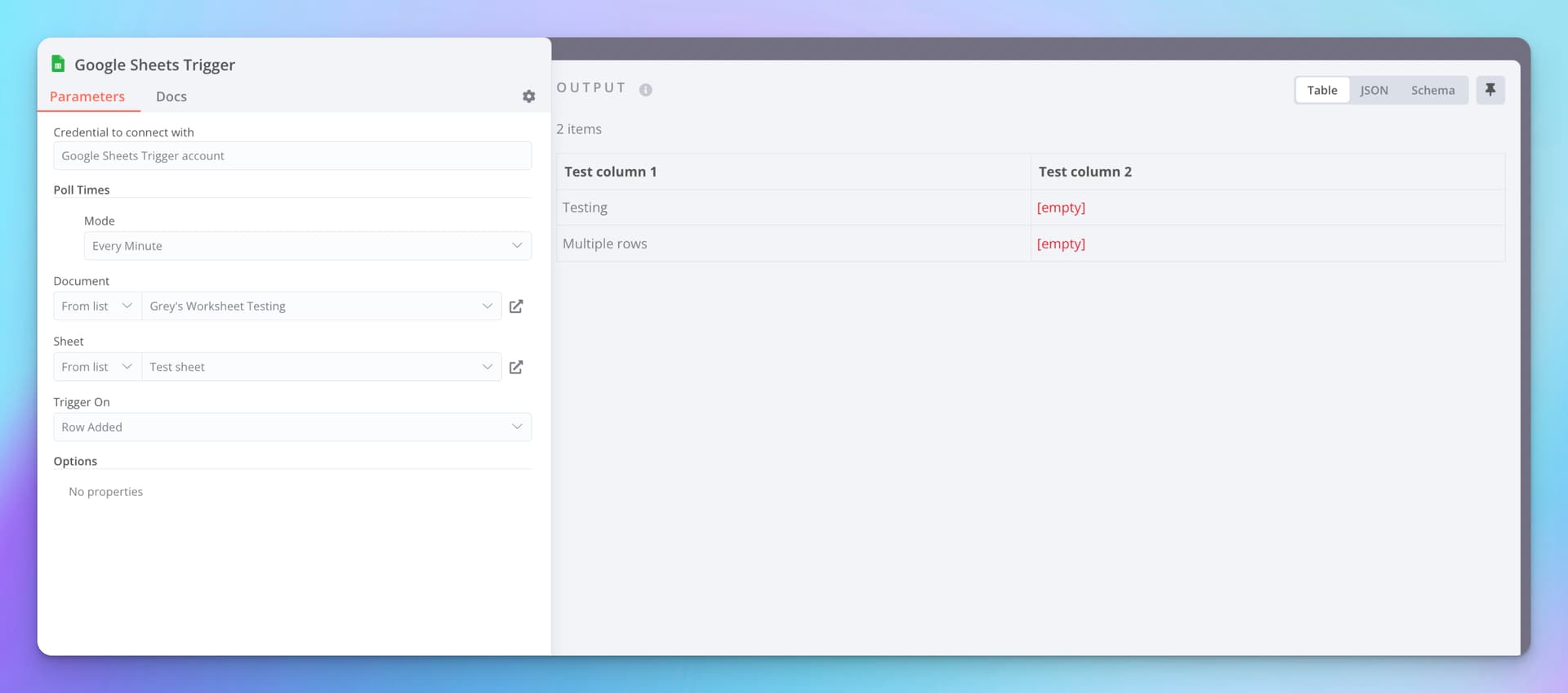
Task: Open Document in new tab icon
Action: (x=516, y=306)
